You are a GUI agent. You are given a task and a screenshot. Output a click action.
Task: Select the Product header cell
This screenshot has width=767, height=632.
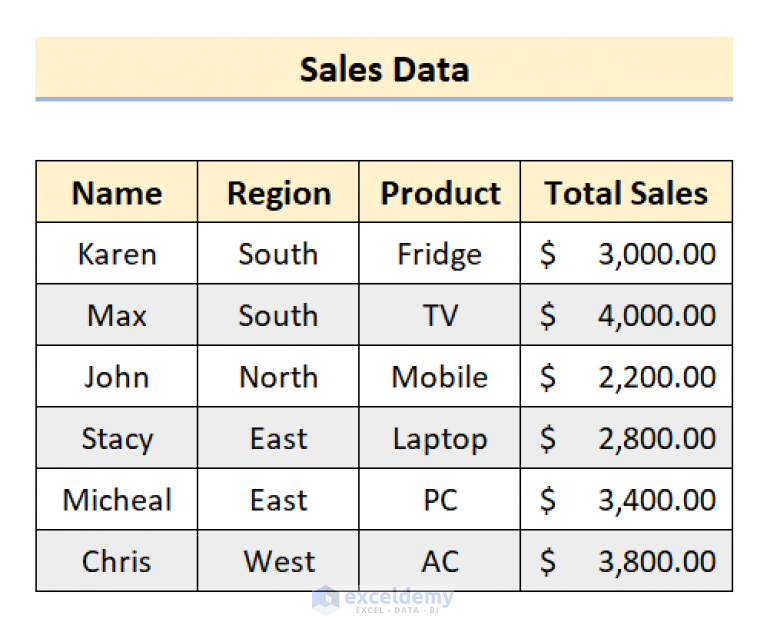[x=440, y=192]
